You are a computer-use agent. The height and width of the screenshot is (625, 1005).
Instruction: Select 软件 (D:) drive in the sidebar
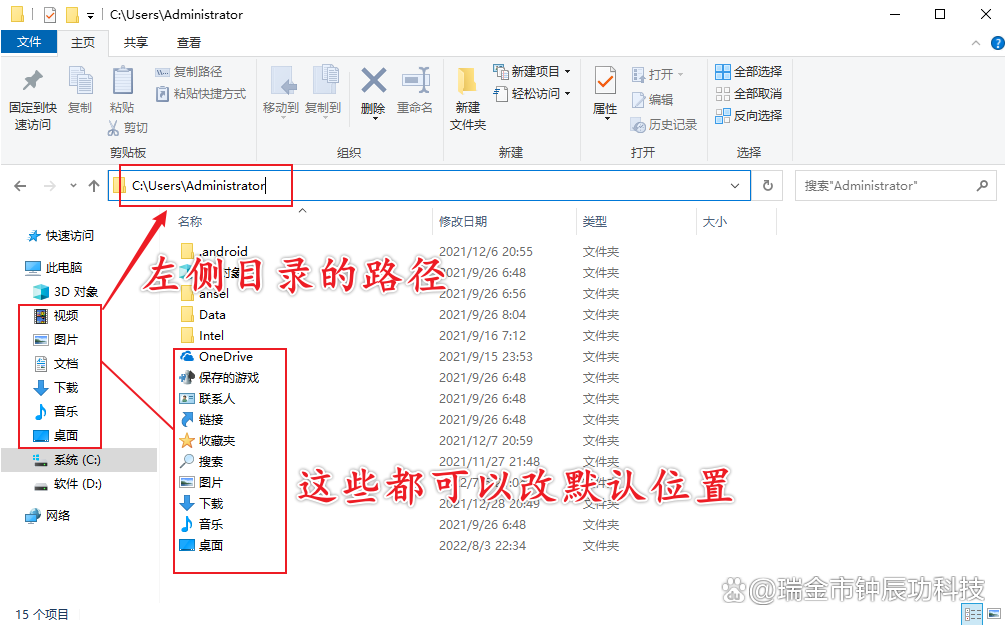point(68,484)
